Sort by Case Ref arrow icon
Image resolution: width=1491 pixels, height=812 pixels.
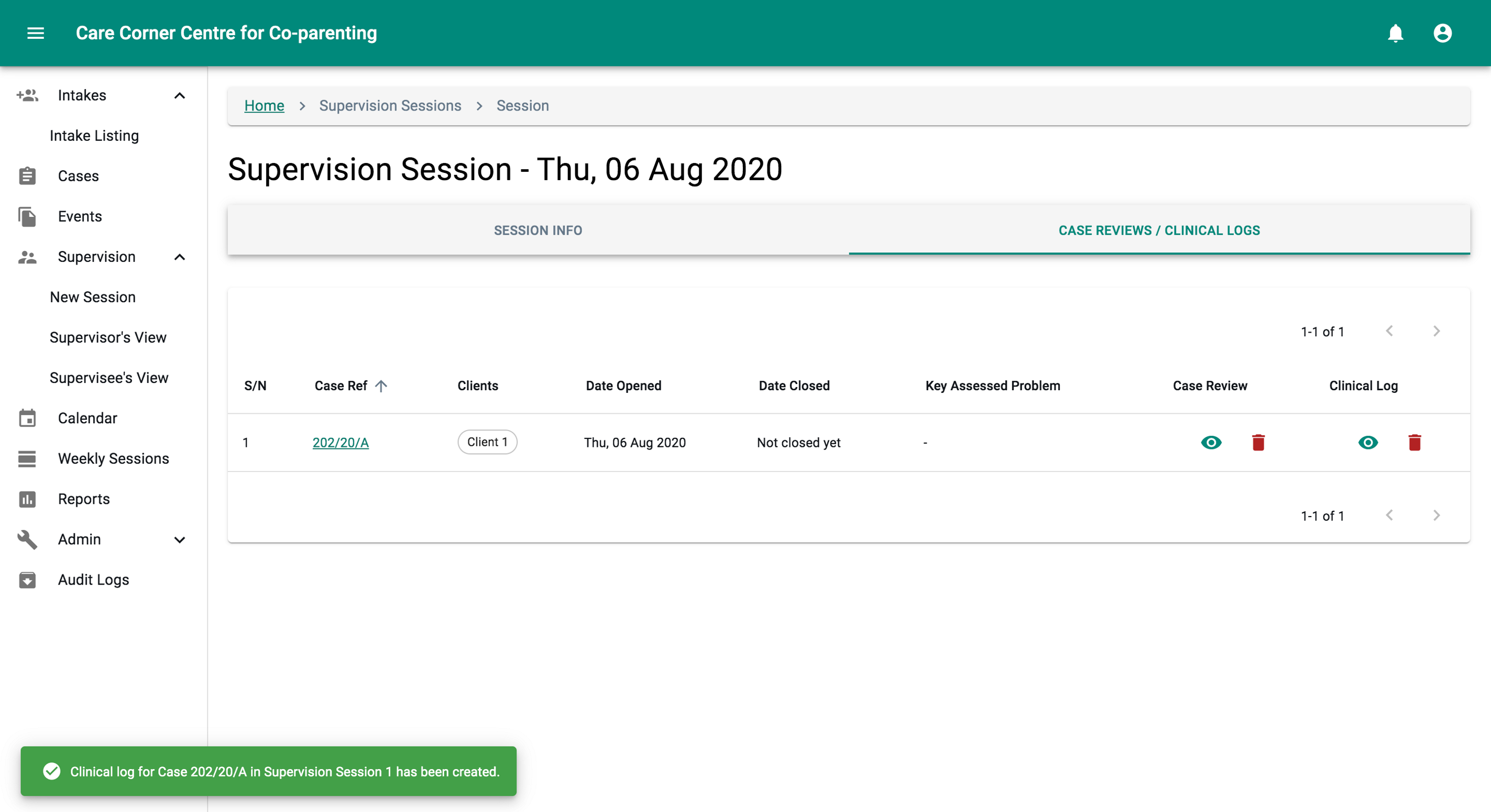[381, 386]
